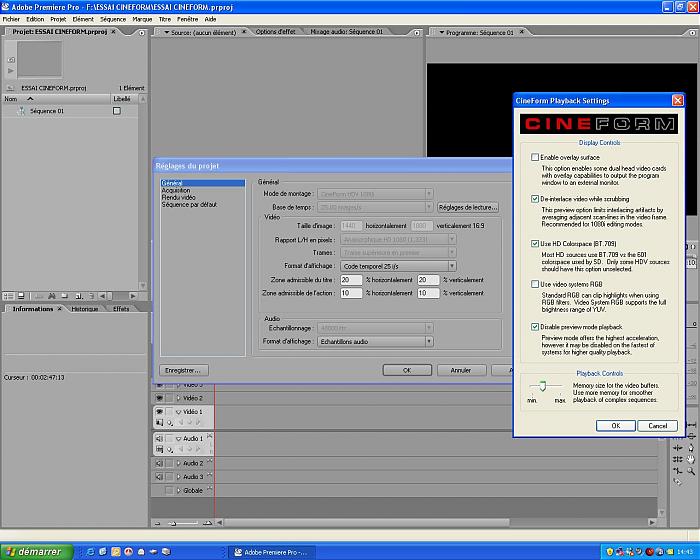The image size is (700, 560).
Task: Cancel the CineForm Playback Settings dialog
Action: click(658, 426)
